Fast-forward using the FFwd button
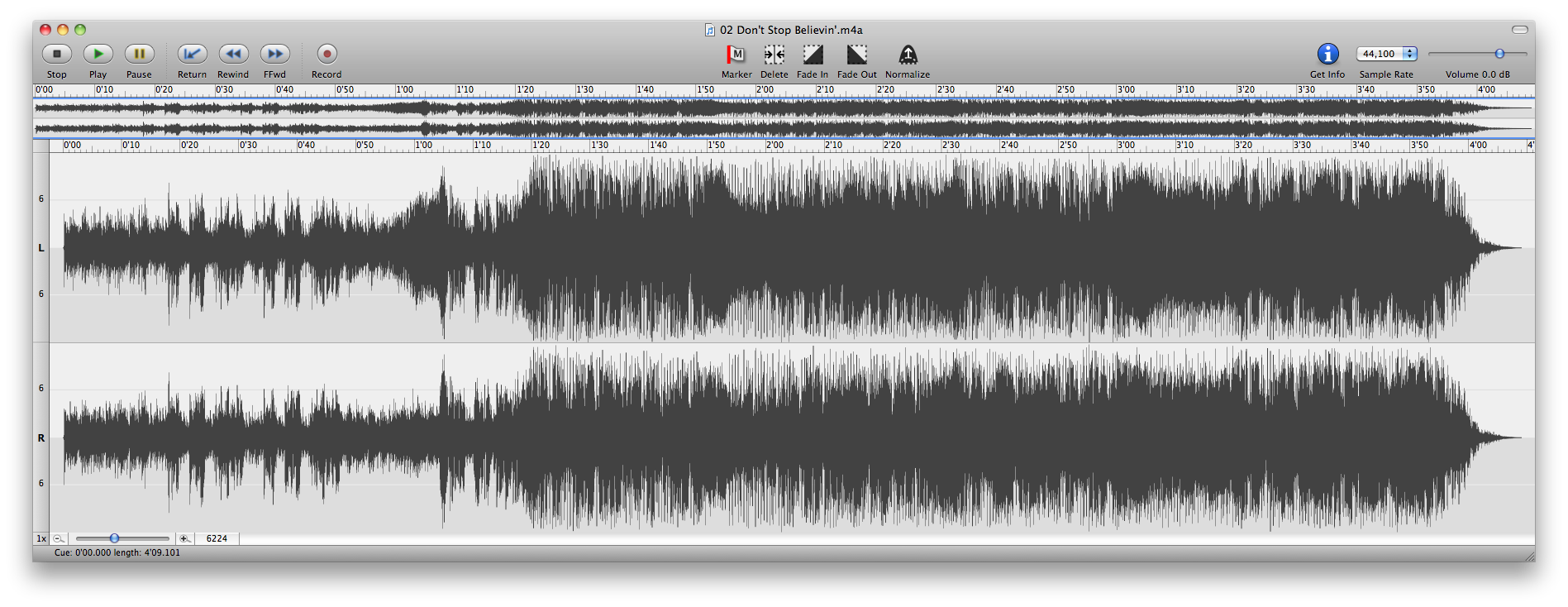This screenshot has height=607, width=1568. (x=275, y=54)
